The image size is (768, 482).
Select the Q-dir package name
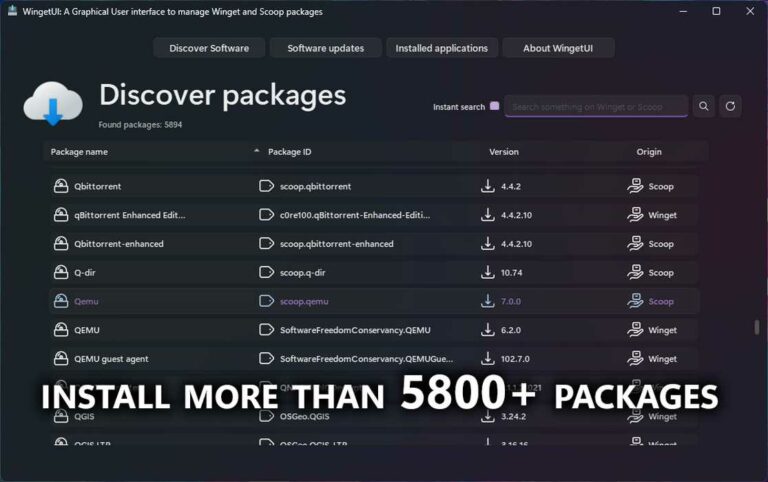(85, 272)
